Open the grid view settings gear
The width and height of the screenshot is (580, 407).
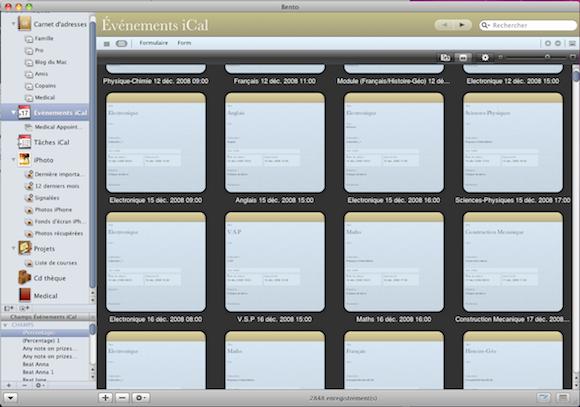coord(485,57)
